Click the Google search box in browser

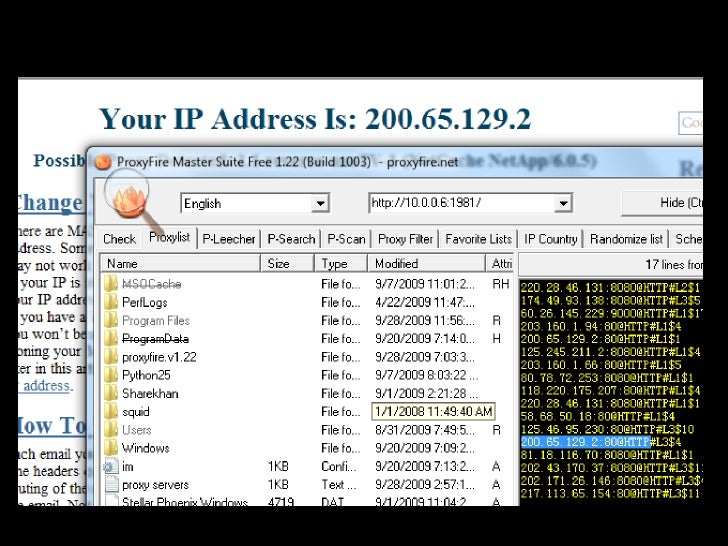click(690, 123)
